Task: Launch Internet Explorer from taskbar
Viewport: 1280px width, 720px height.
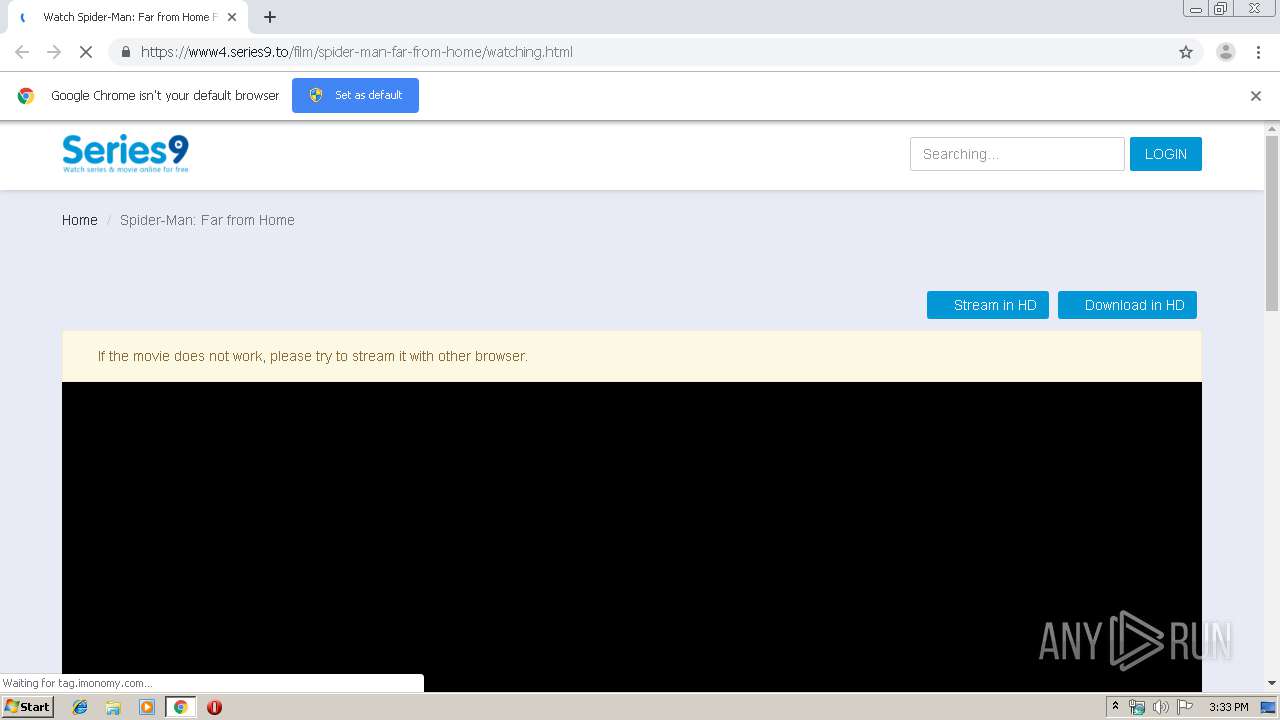Action: pyautogui.click(x=80, y=707)
